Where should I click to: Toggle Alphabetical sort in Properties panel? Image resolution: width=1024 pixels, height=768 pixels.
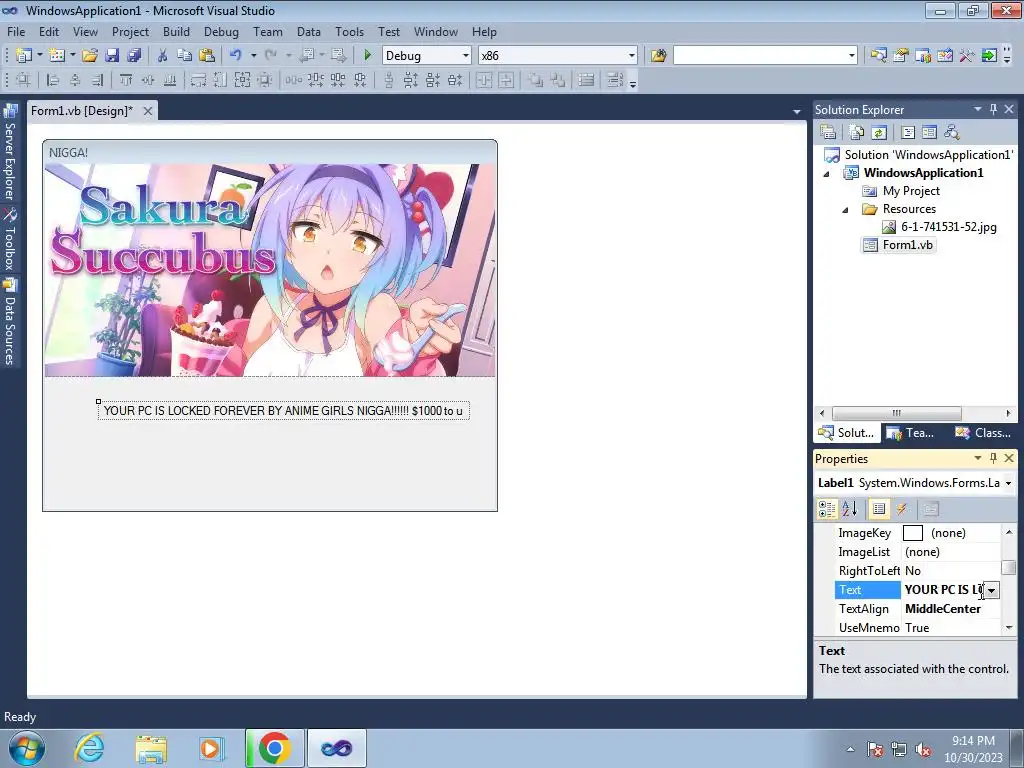coord(850,509)
